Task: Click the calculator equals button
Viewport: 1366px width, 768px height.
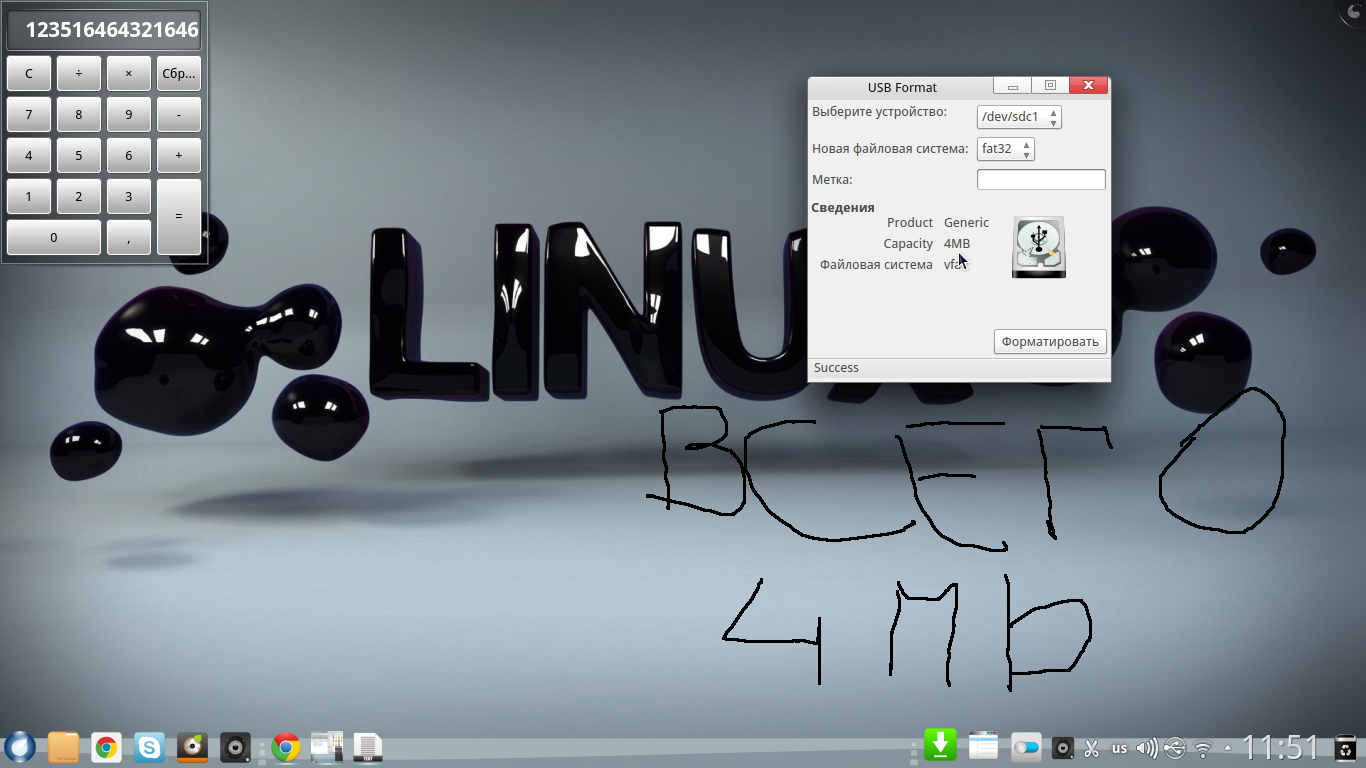Action: tap(179, 217)
